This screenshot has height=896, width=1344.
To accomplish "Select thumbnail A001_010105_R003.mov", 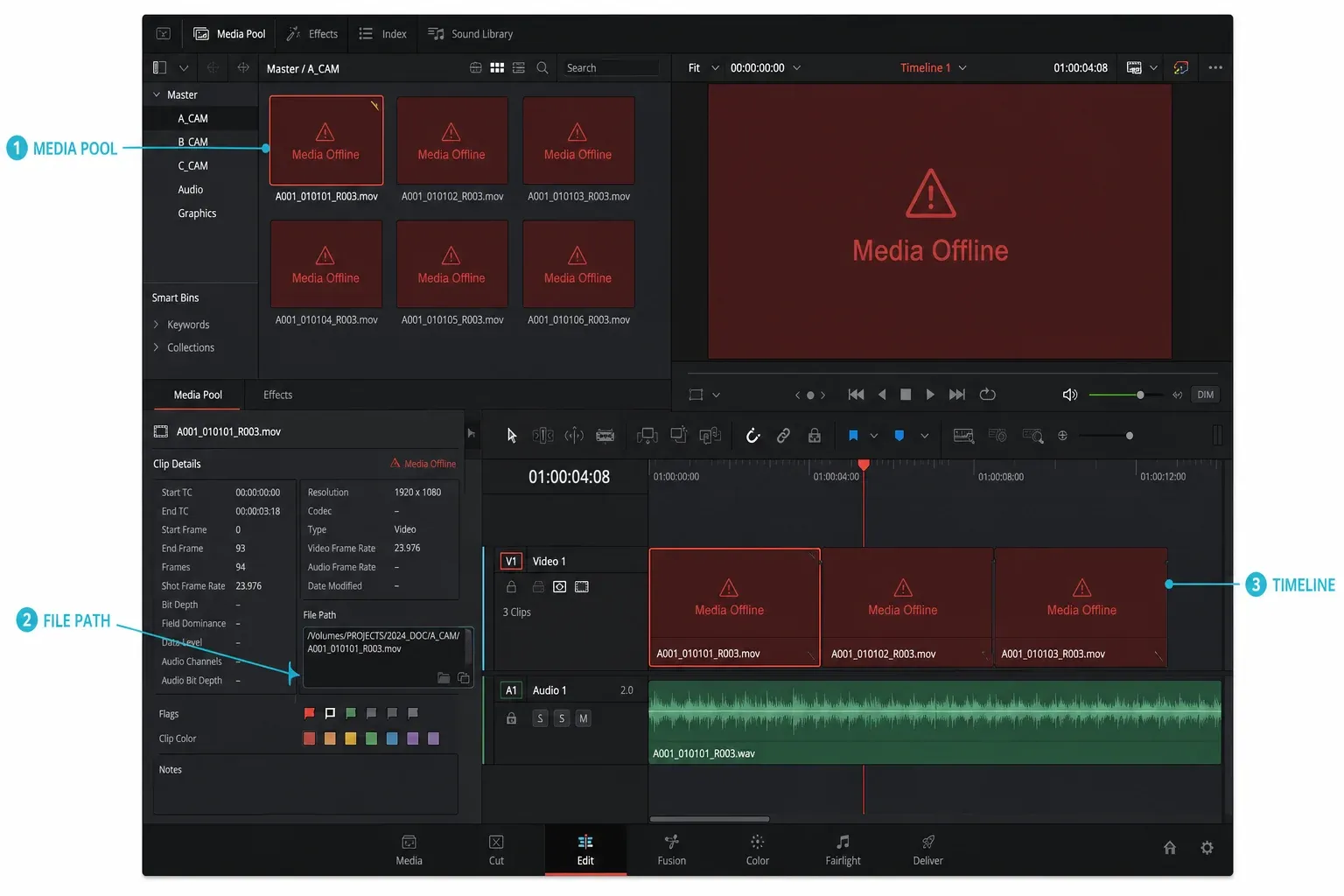I will pos(452,263).
